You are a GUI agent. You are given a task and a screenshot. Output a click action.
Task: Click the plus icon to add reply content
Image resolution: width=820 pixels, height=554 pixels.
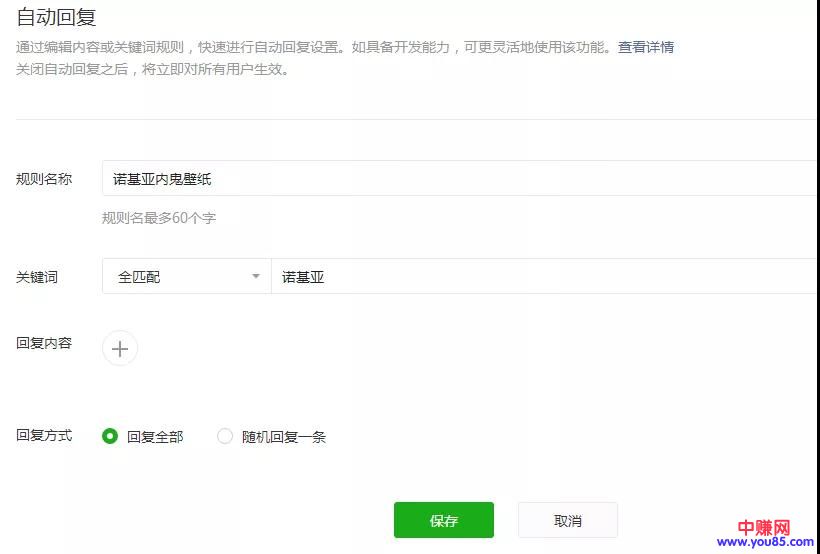120,348
